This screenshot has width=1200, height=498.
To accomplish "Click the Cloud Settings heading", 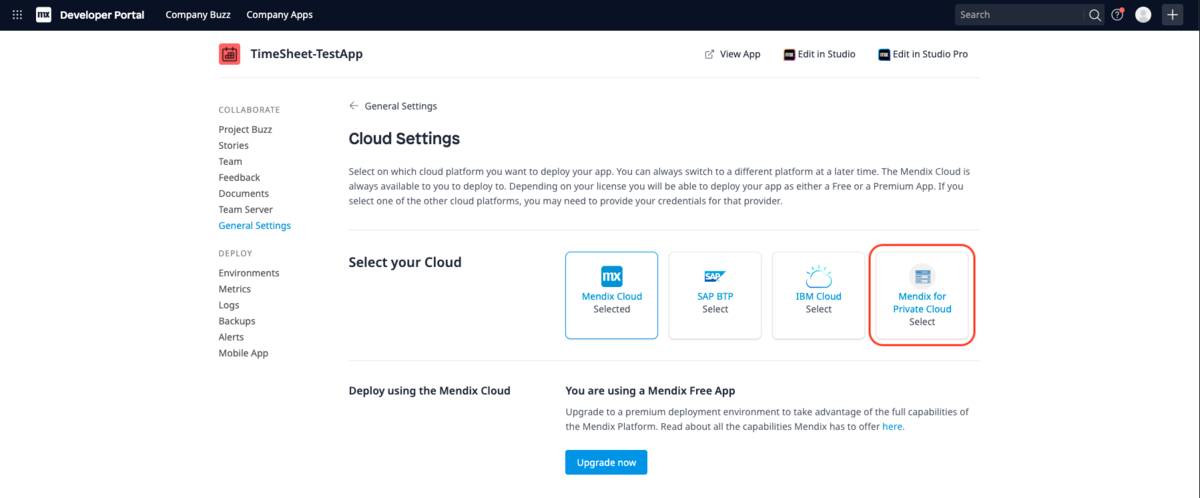I will pyautogui.click(x=404, y=139).
